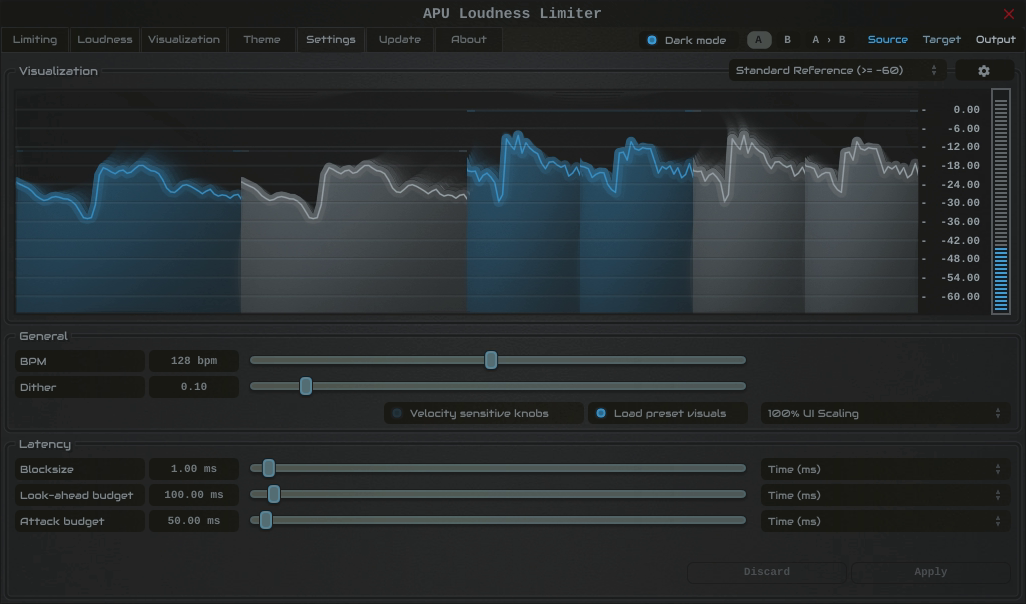Click the Attack budget slider handle
This screenshot has width=1026, height=604.
click(x=266, y=520)
